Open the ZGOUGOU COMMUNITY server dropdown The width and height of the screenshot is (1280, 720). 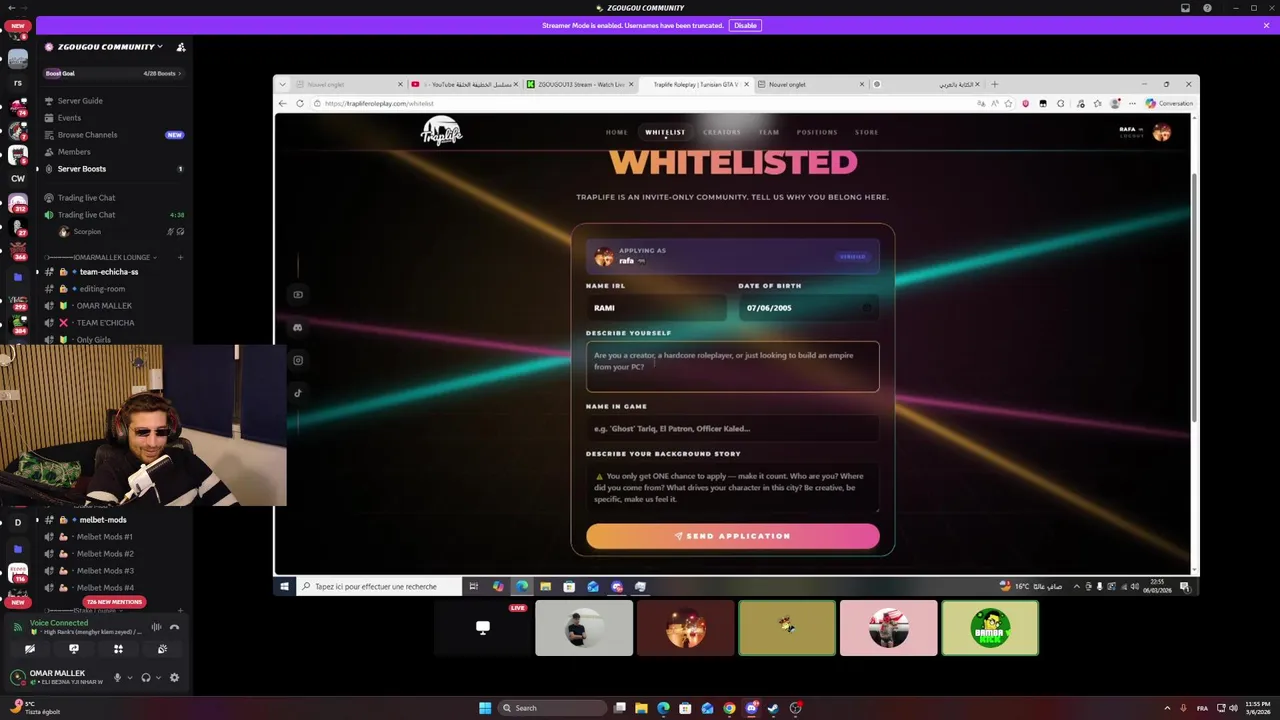tap(104, 47)
